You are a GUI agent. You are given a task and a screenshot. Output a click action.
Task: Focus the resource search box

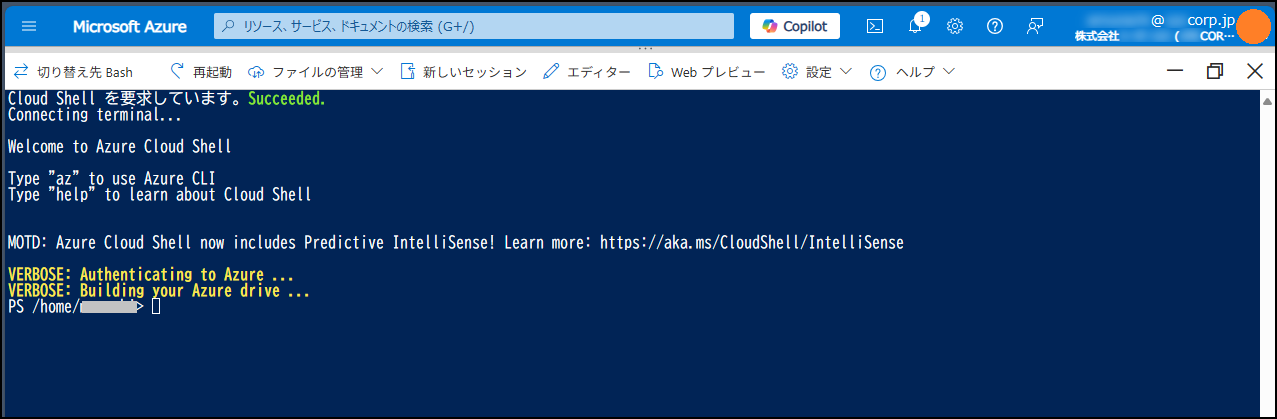click(x=475, y=26)
